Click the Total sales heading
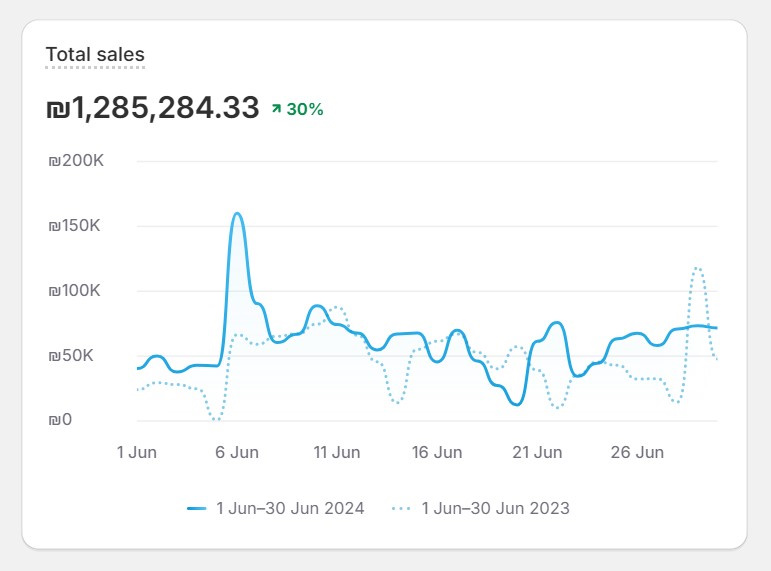This screenshot has width=771, height=571. 95,55
